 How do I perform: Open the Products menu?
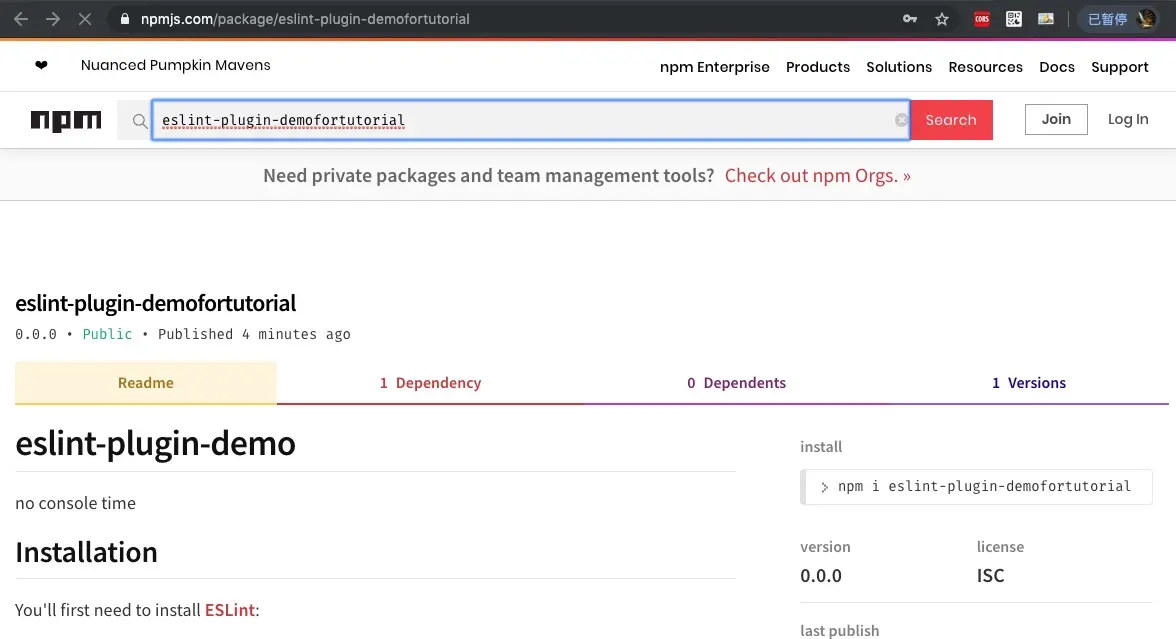point(818,67)
